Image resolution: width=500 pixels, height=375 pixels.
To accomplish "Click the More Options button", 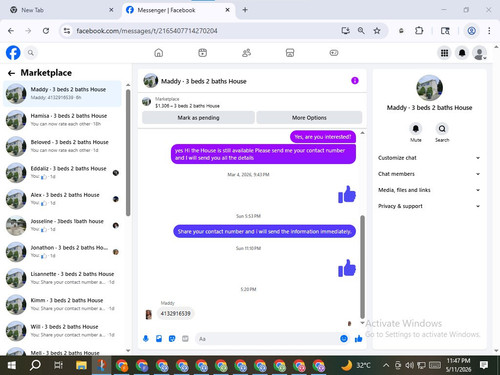I will coord(309,118).
